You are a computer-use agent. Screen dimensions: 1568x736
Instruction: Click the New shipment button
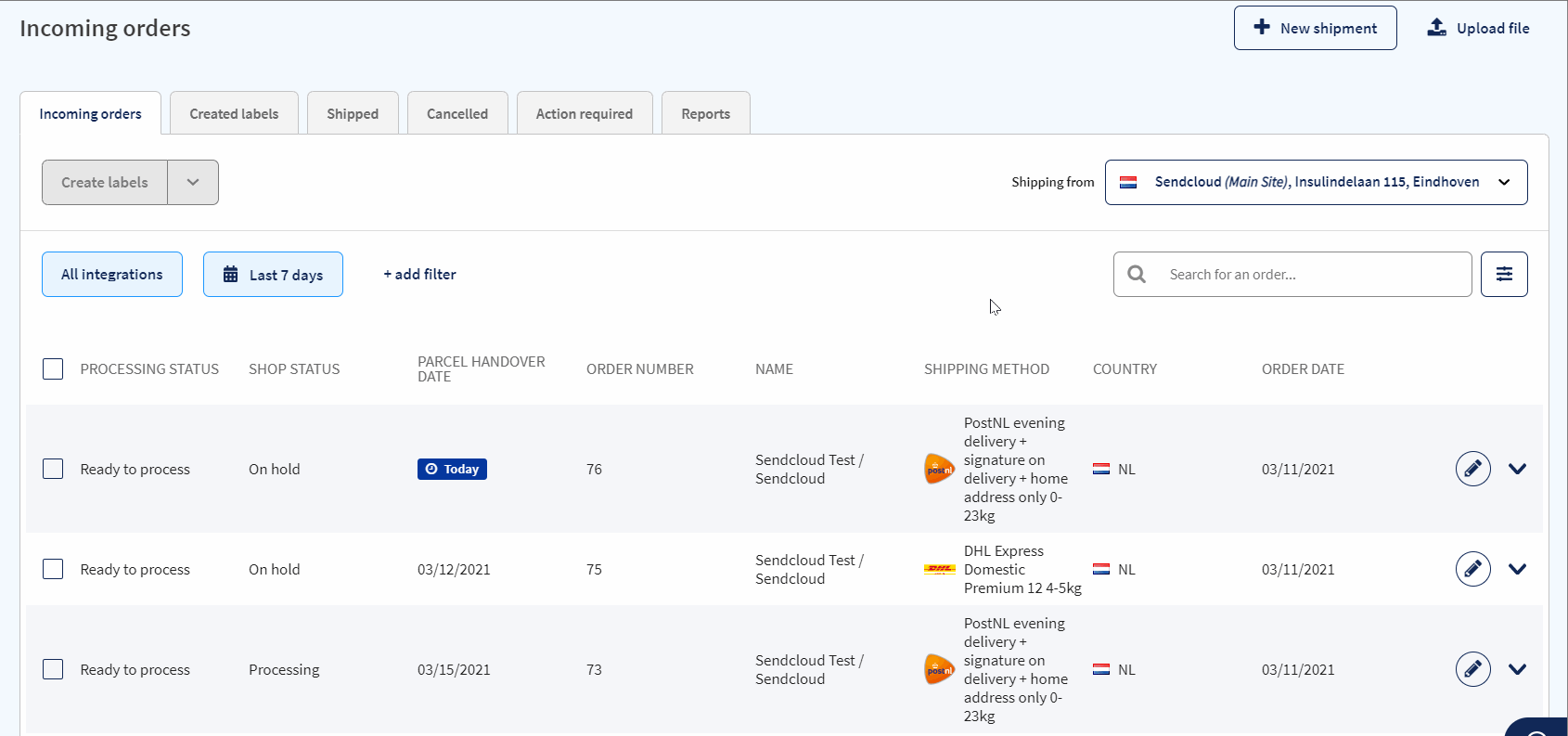[1315, 28]
